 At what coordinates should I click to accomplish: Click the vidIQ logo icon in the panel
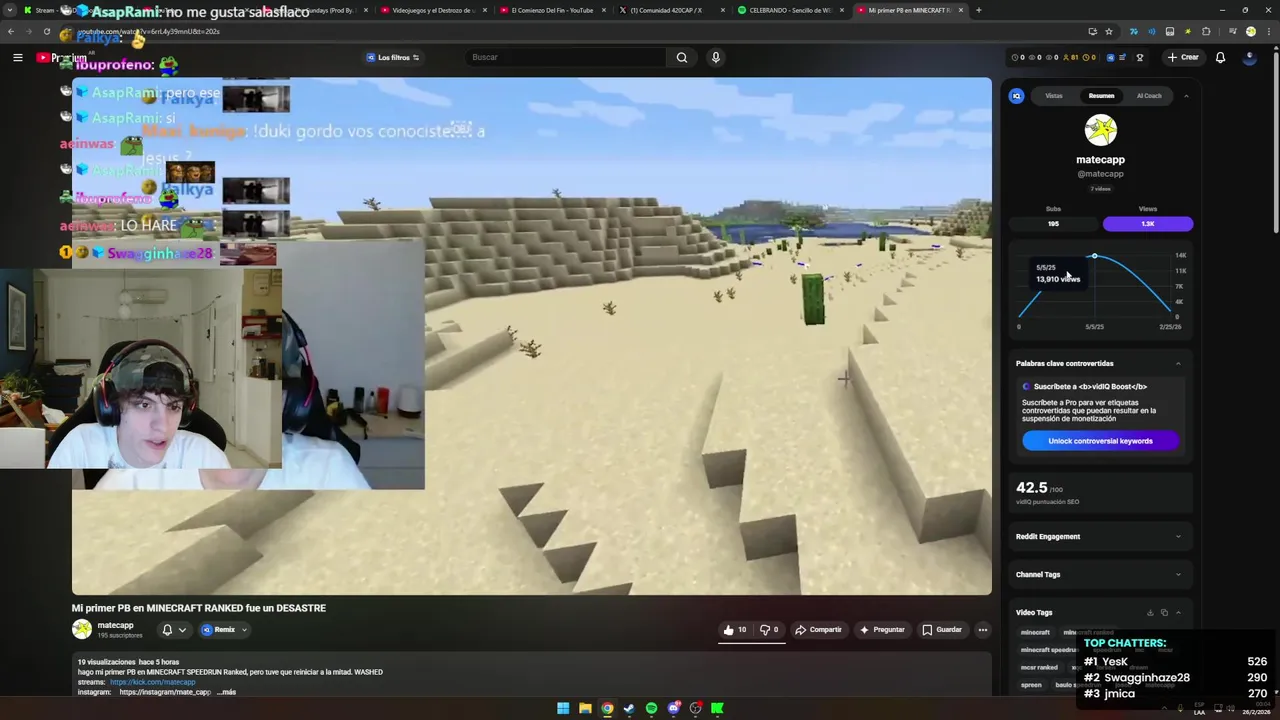[x=1017, y=96]
